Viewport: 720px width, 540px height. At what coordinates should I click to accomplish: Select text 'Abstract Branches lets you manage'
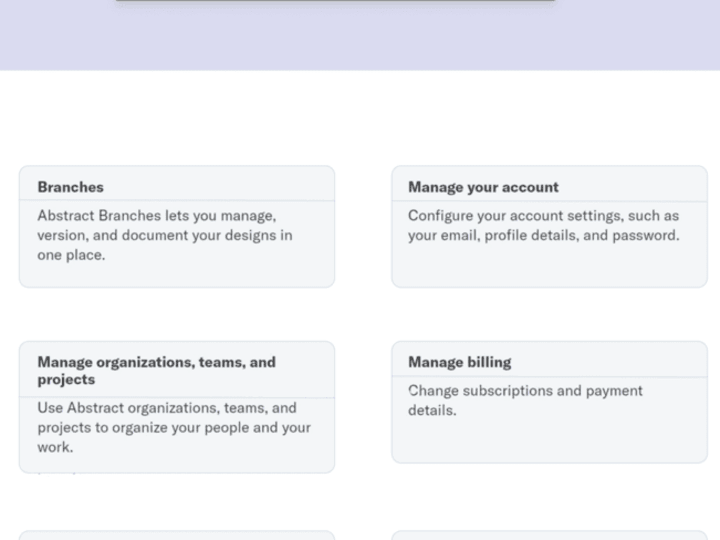coord(157,215)
